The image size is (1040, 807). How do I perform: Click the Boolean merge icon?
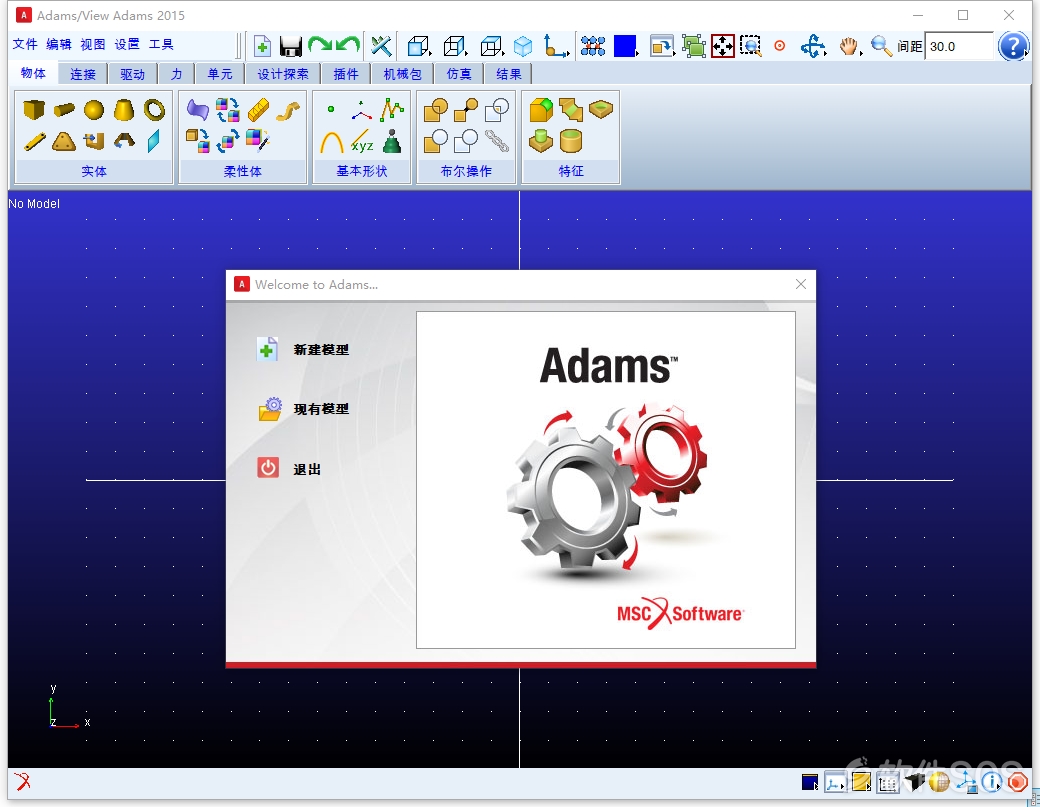tap(466, 109)
